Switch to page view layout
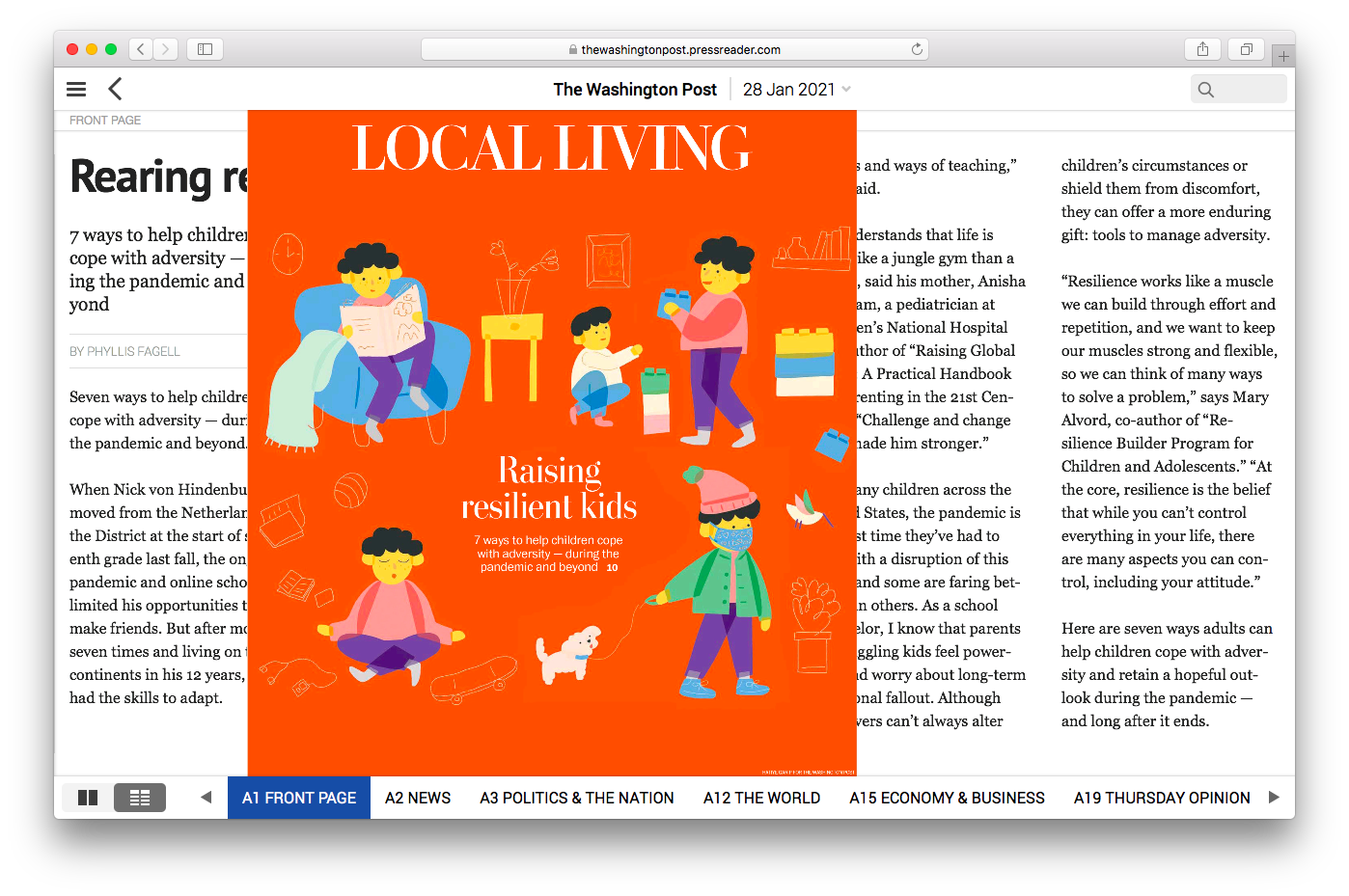The width and height of the screenshot is (1349, 896). 88,798
